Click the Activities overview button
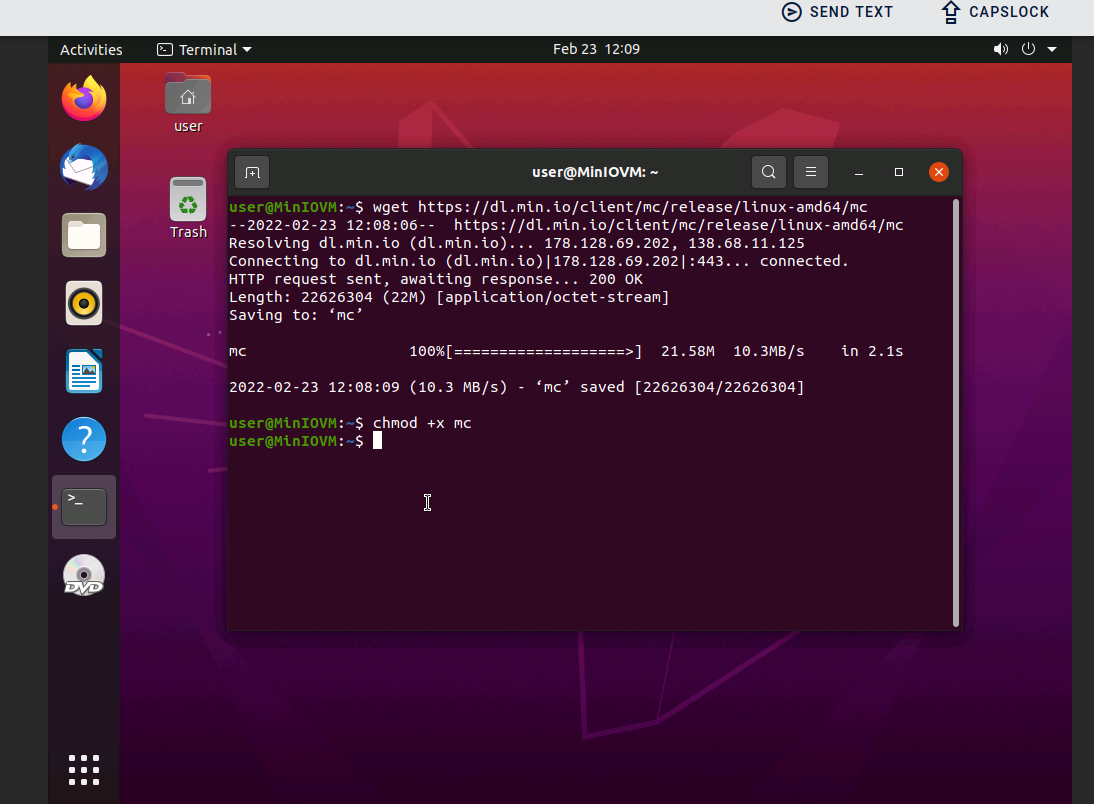 91,50
